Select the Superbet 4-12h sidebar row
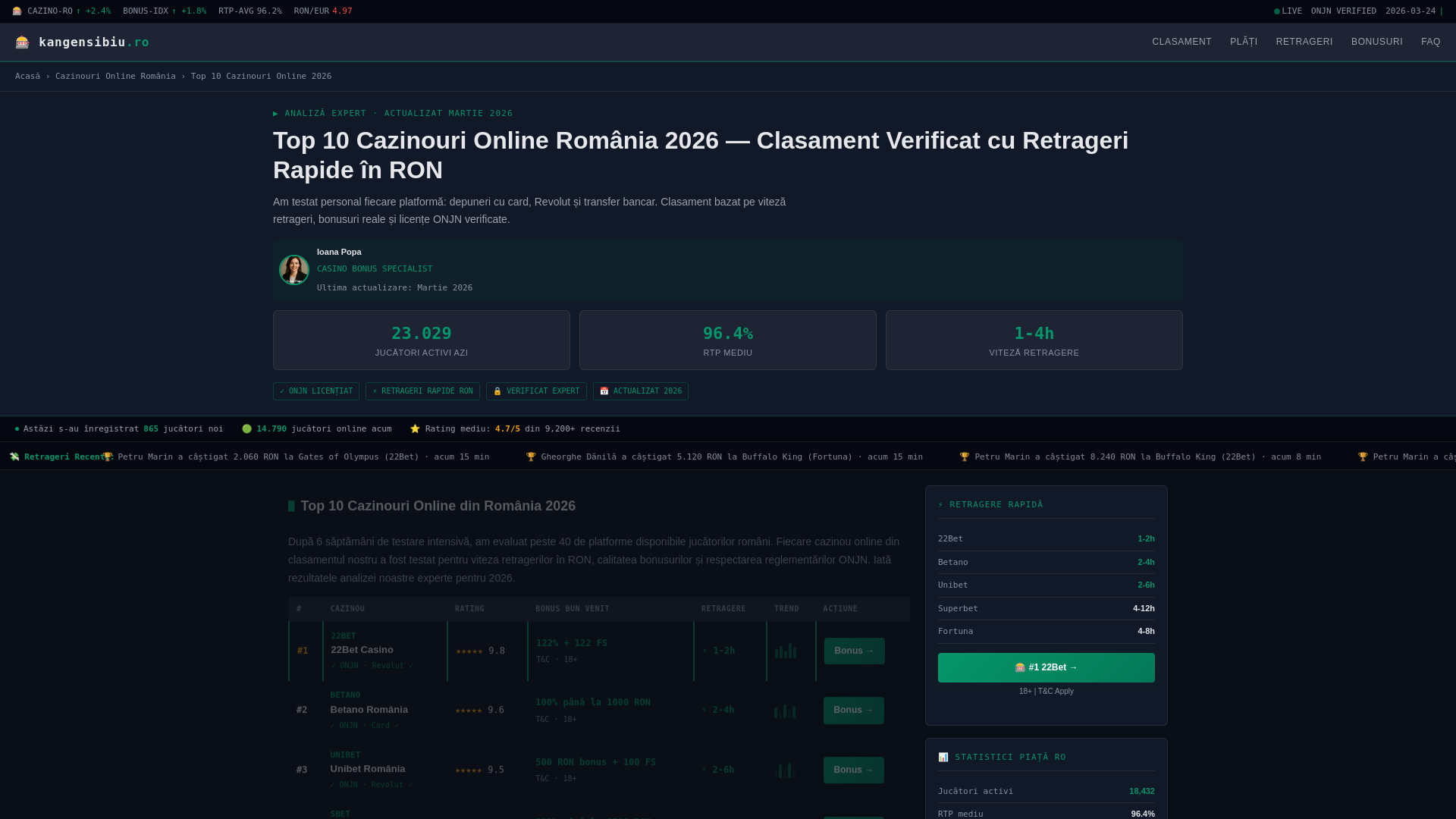The width and height of the screenshot is (1456, 819). tap(1046, 608)
